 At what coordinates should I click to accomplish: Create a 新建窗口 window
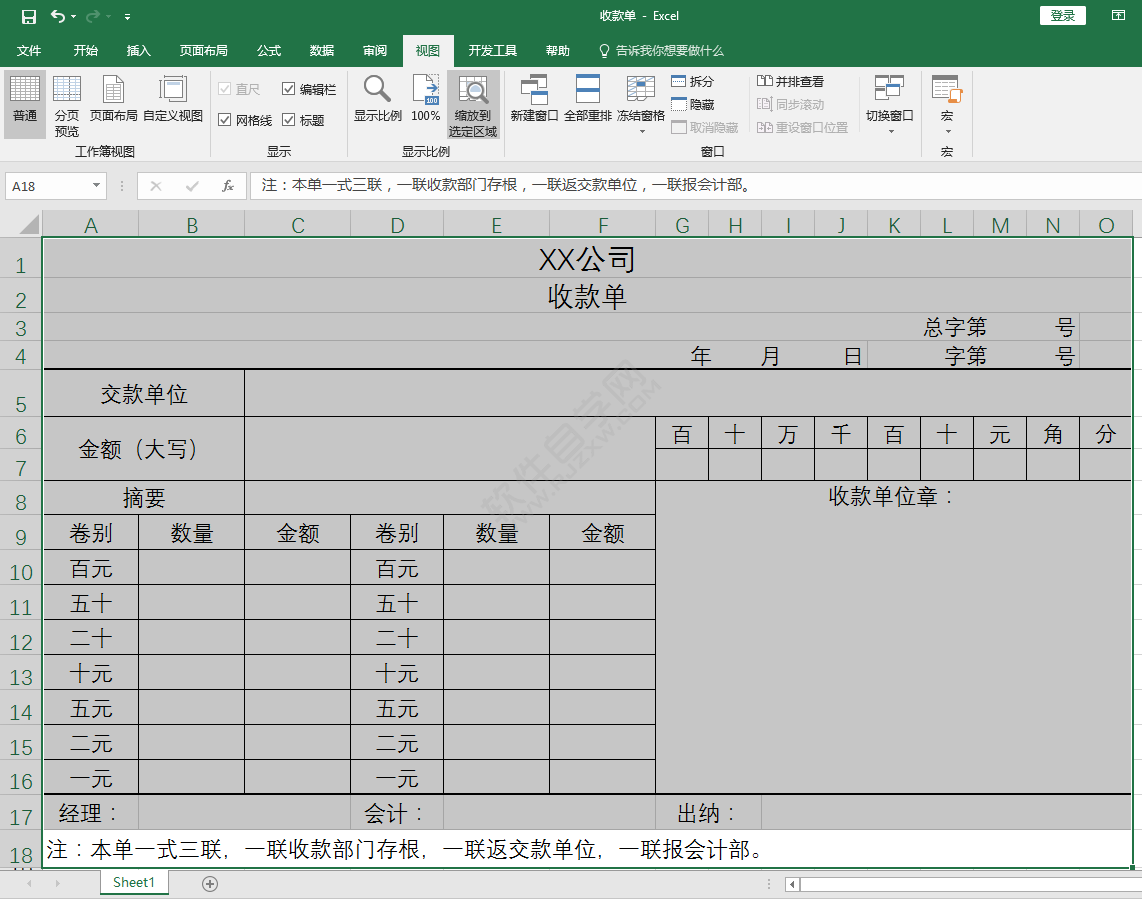[x=535, y=100]
